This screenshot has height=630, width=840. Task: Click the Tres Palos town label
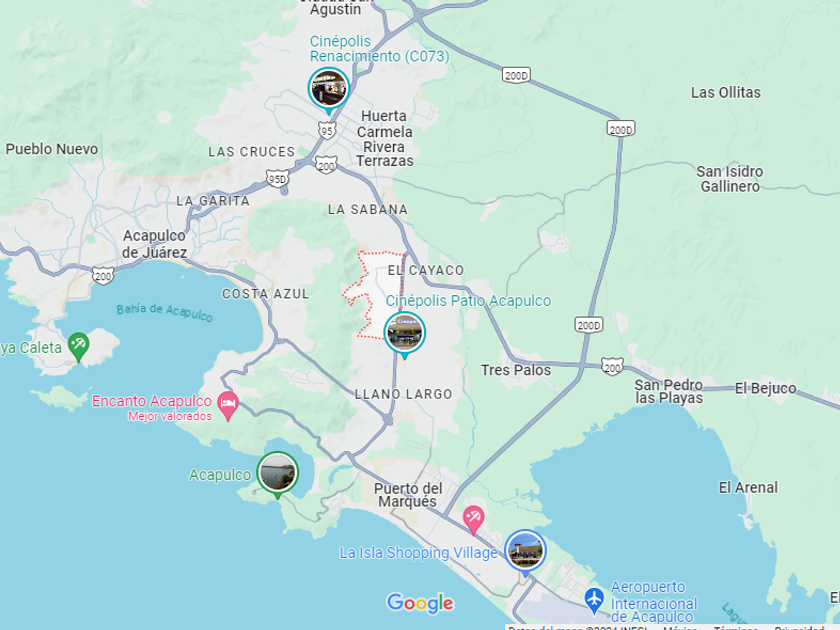click(x=515, y=370)
